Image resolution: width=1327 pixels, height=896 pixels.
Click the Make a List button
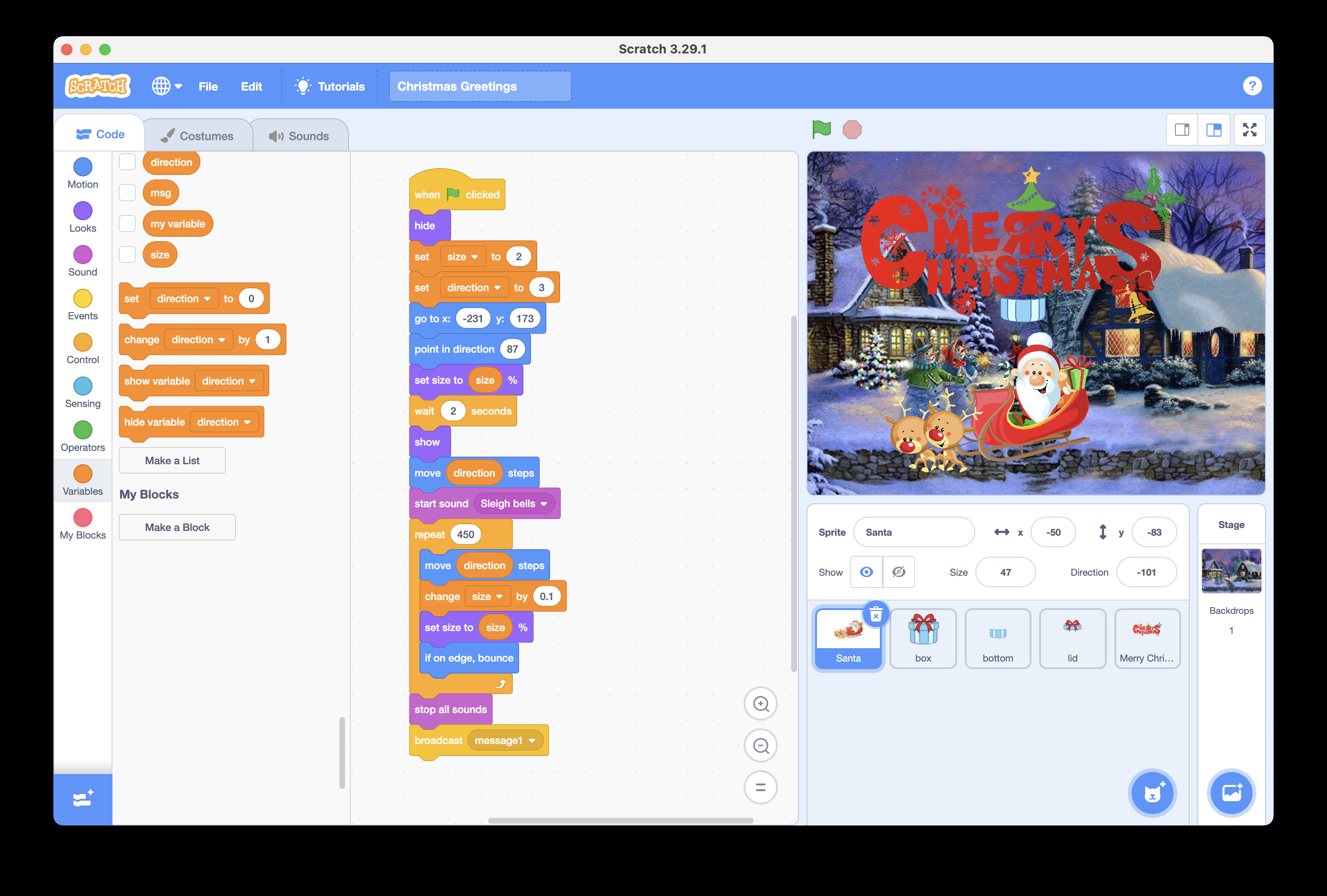[172, 461]
